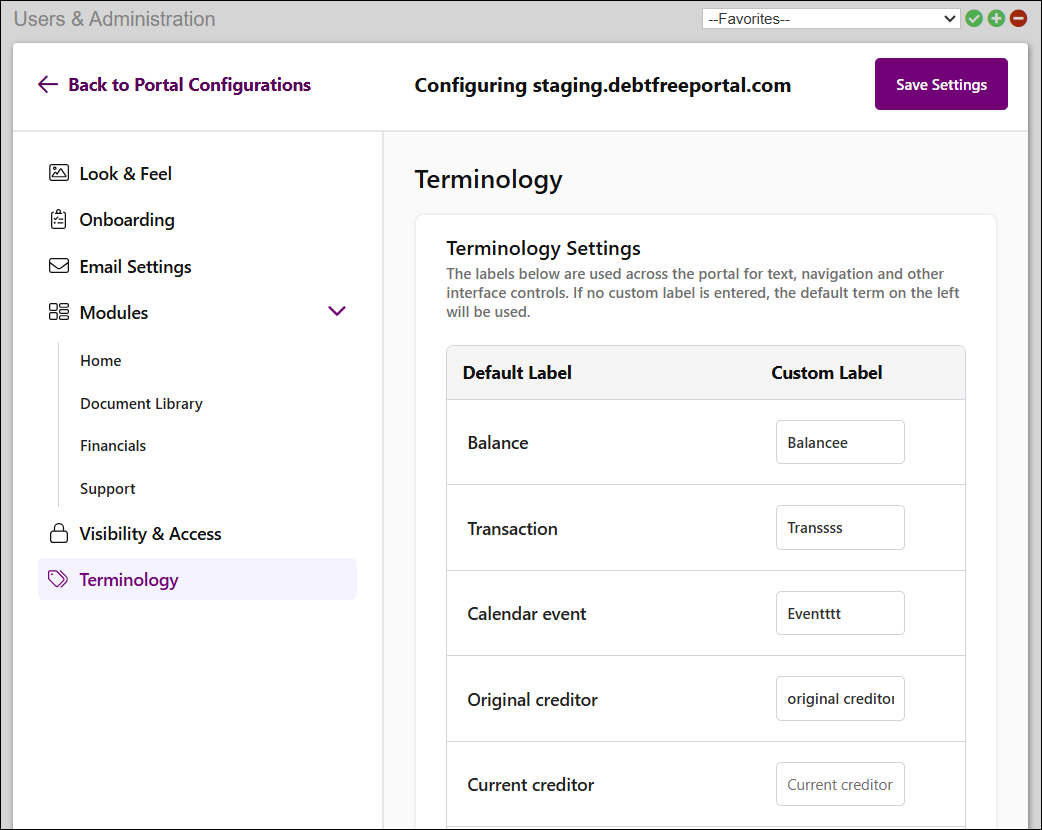Select Document Library under Modules

pos(141,404)
